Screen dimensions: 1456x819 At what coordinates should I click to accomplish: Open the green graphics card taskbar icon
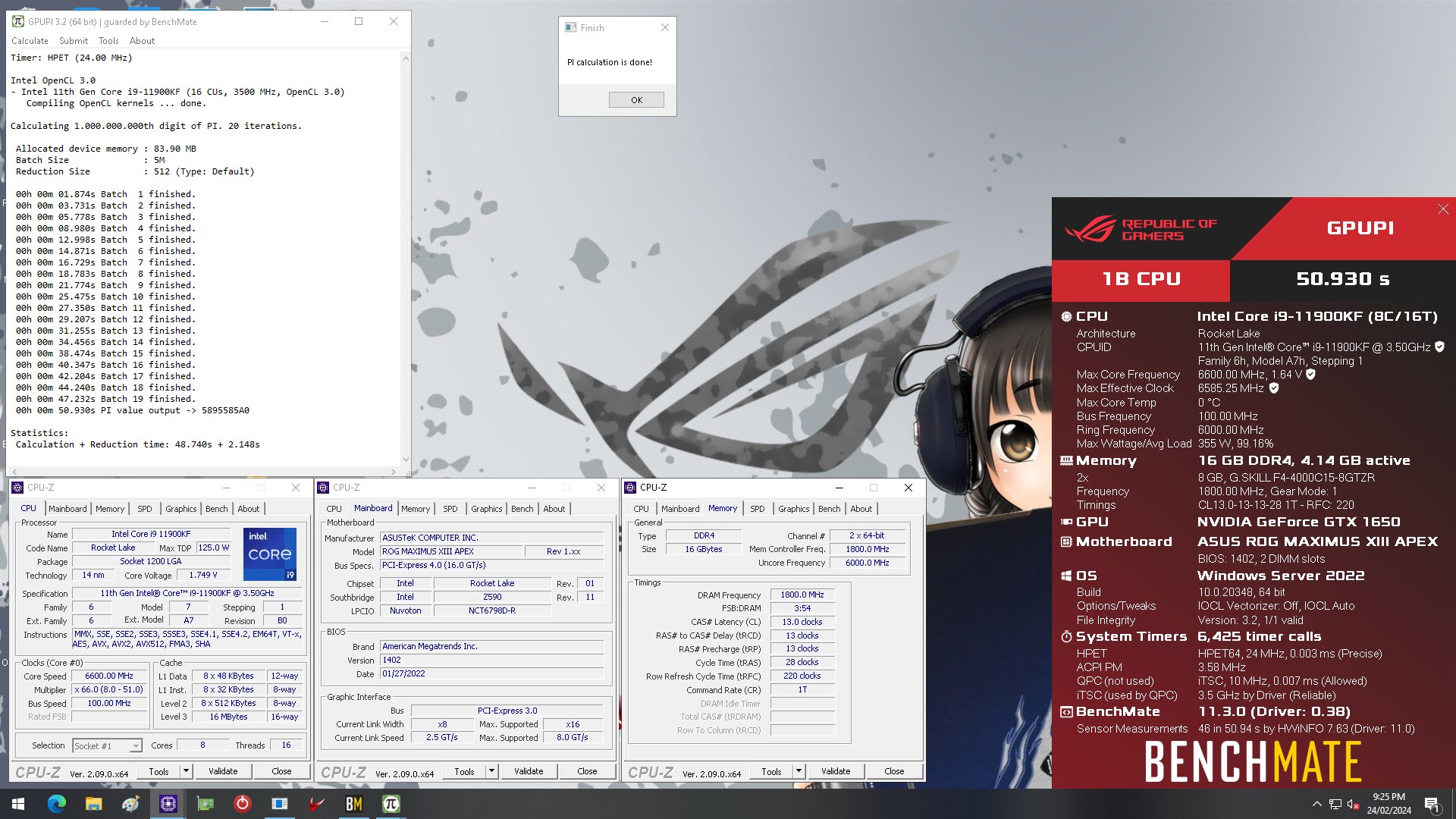(205, 804)
